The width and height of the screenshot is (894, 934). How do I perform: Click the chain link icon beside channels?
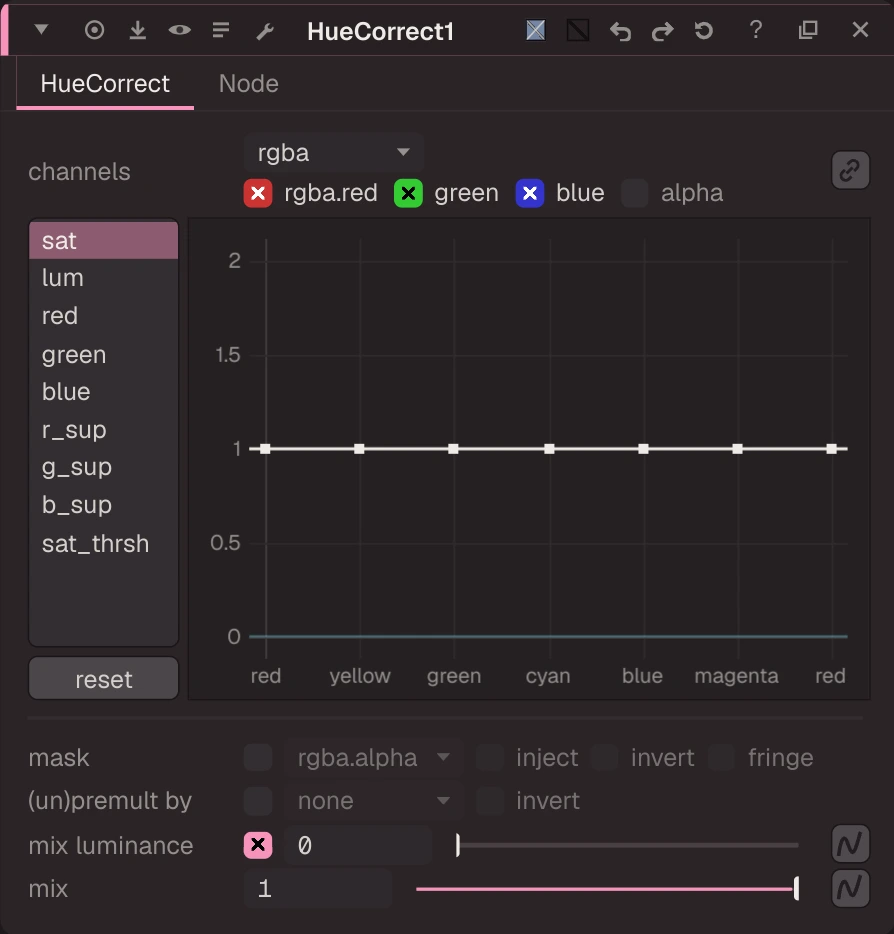coord(850,170)
